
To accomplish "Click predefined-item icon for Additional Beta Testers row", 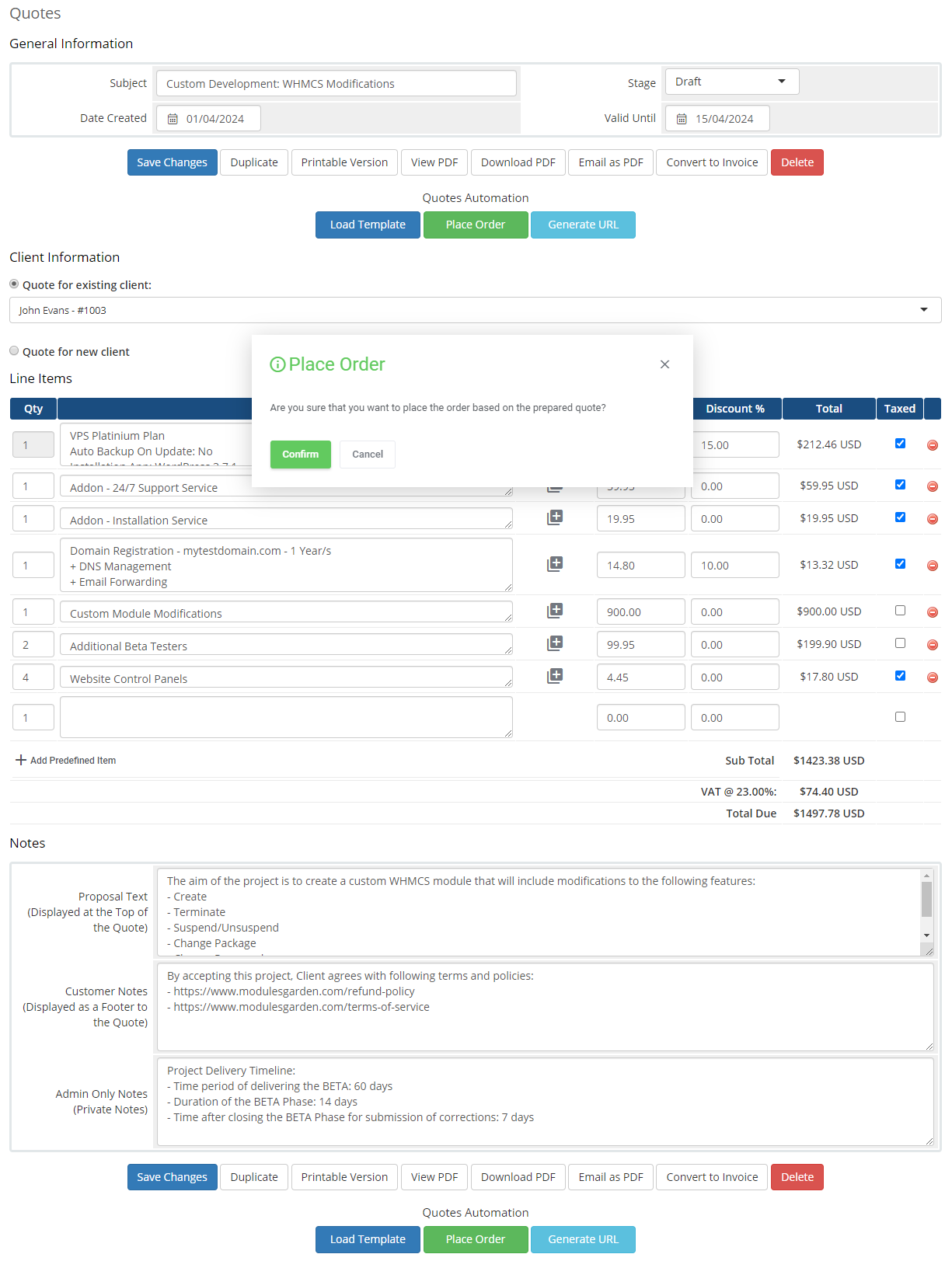I will click(x=554, y=643).
